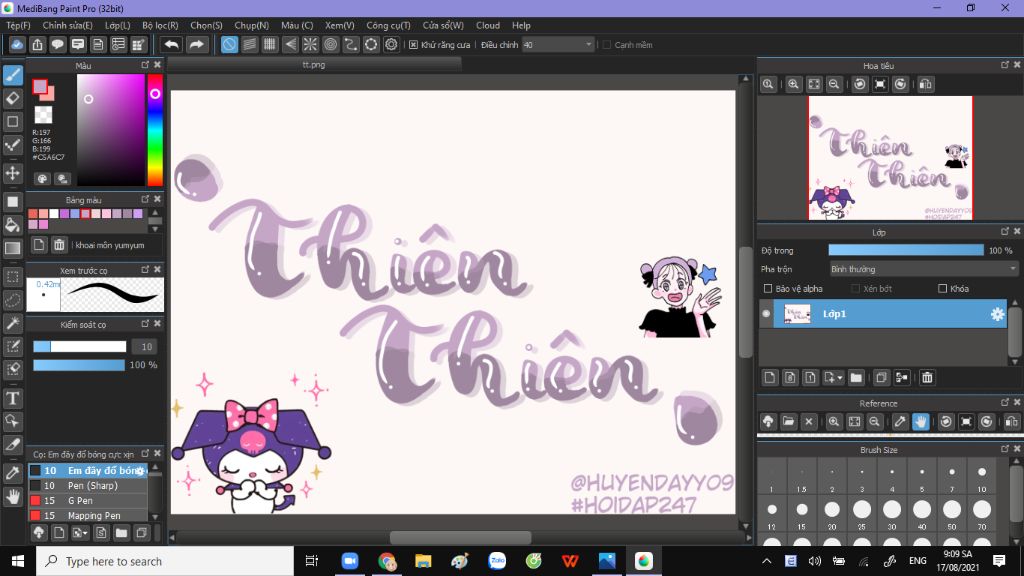Open Windows Start menu
Screen dimensions: 1024x576
(18, 561)
